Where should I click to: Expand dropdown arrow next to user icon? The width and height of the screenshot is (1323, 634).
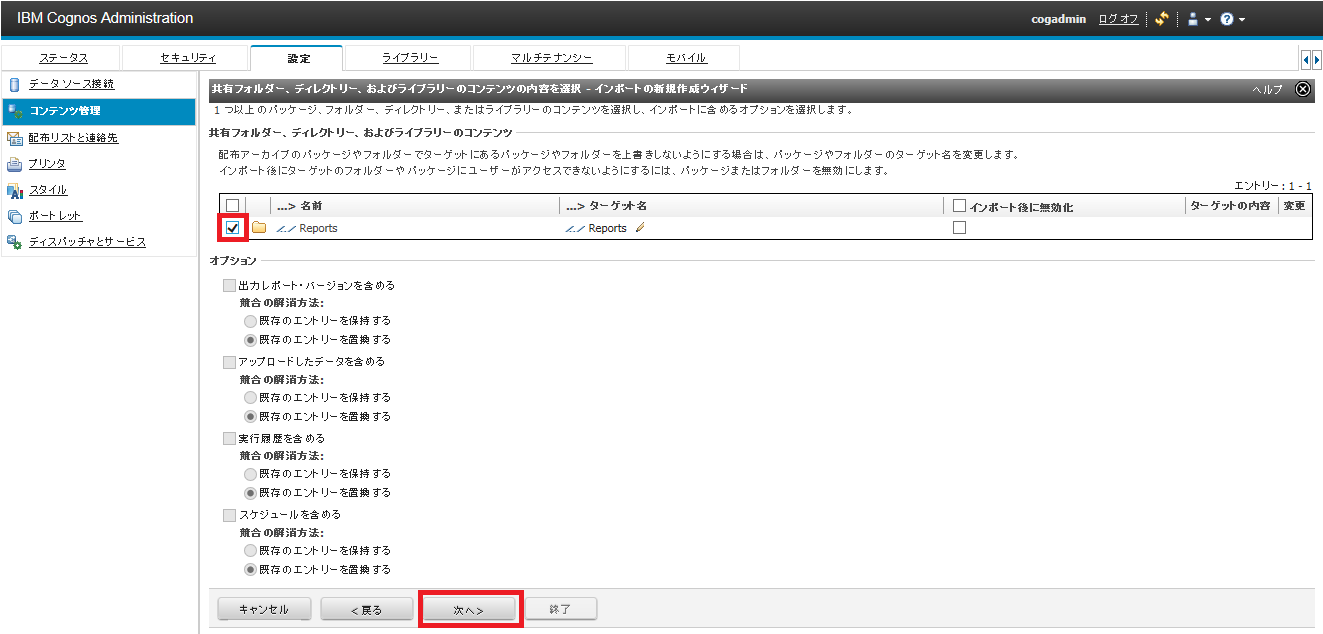[1207, 20]
